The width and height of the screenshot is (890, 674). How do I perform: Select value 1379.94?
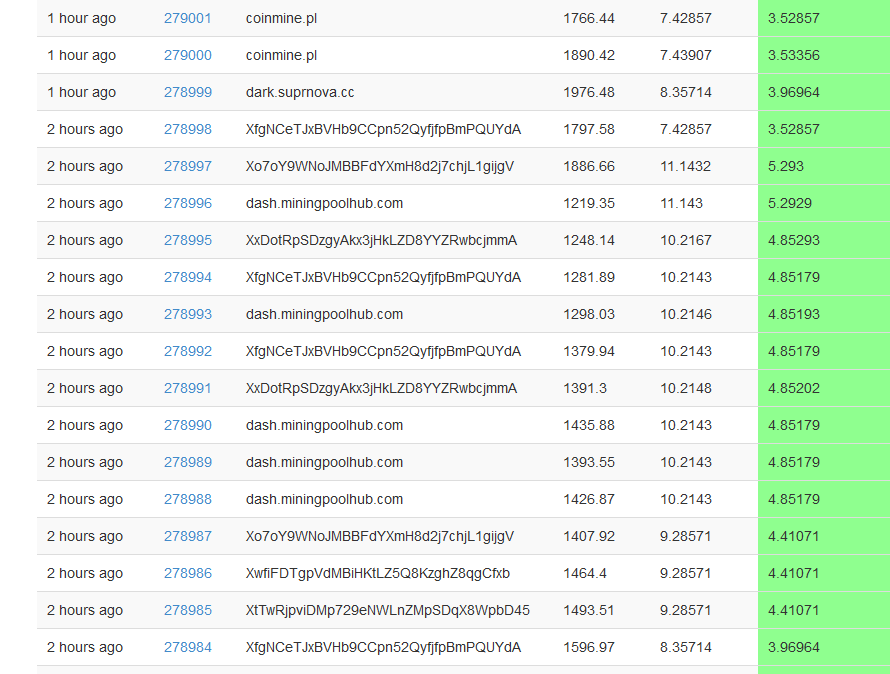589,351
